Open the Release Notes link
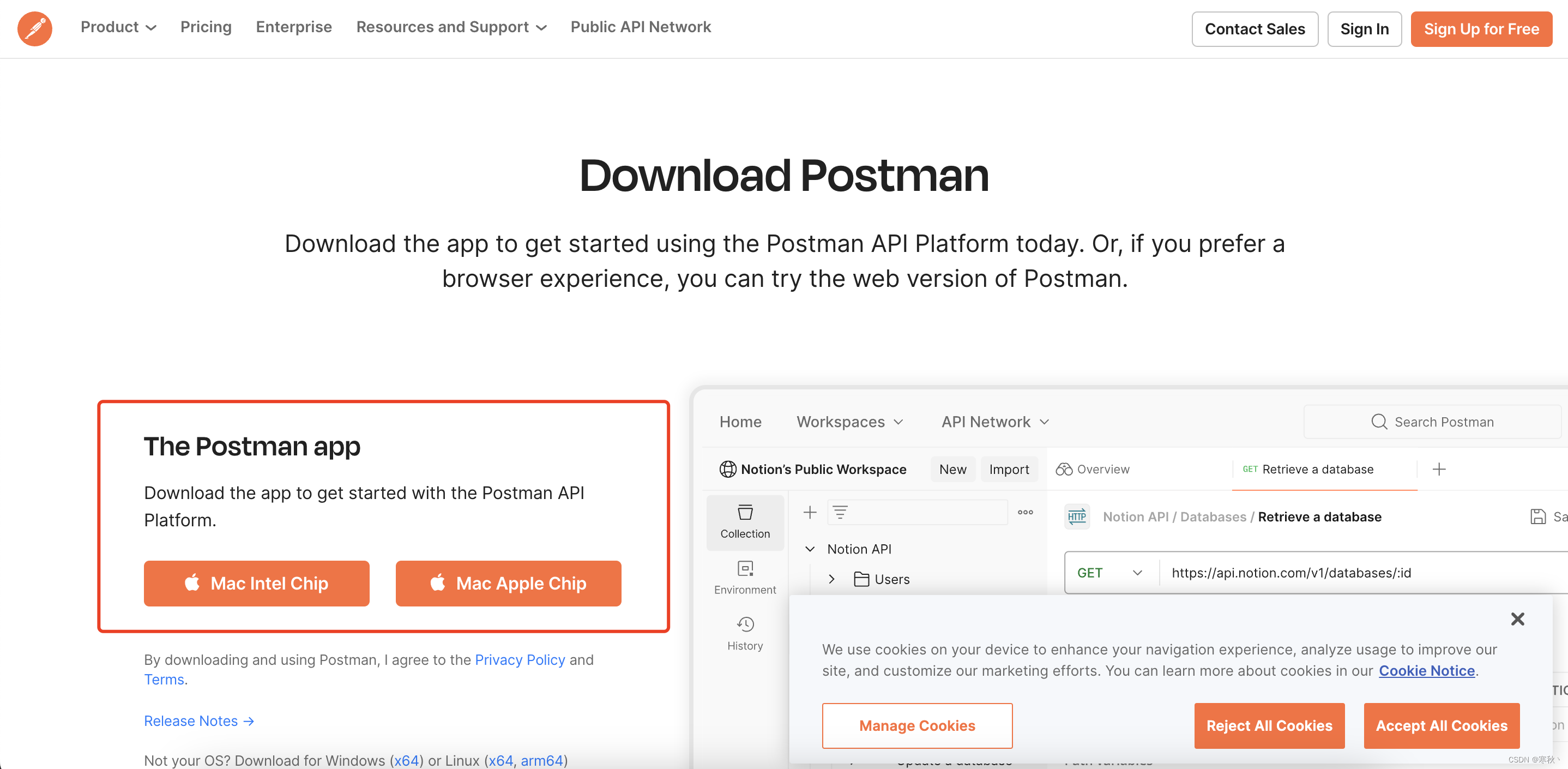The height and width of the screenshot is (769, 1568). pos(198,720)
